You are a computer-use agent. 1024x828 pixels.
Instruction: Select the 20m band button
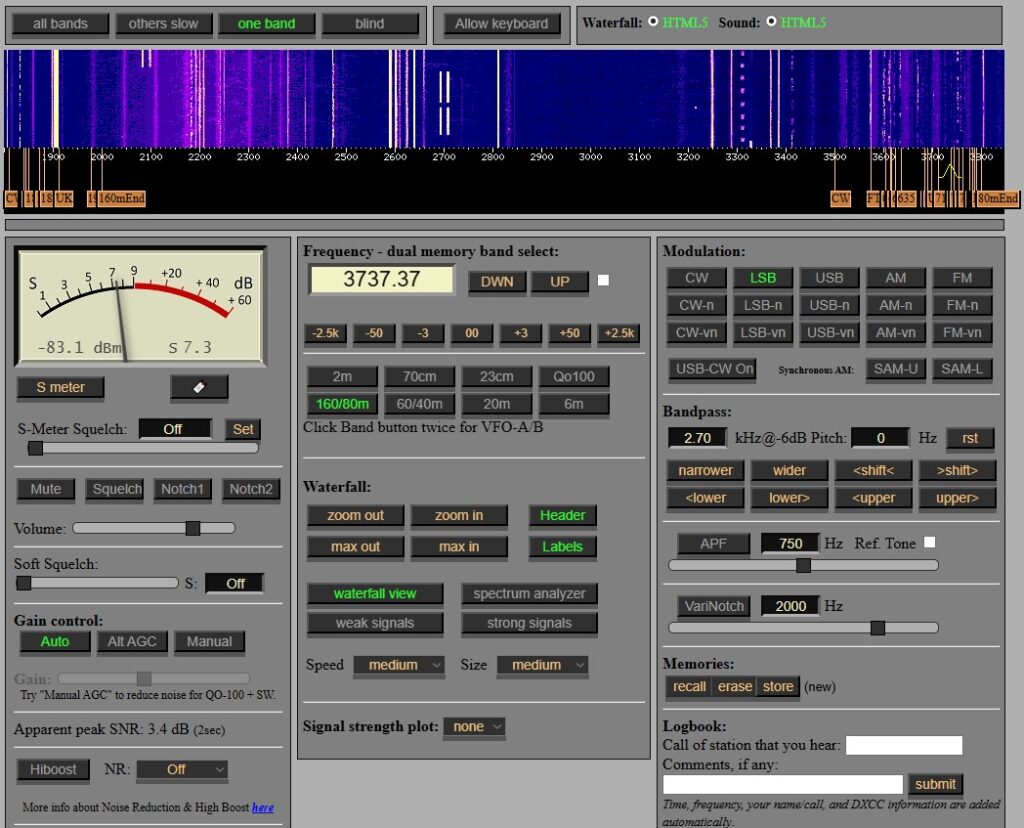click(497, 403)
